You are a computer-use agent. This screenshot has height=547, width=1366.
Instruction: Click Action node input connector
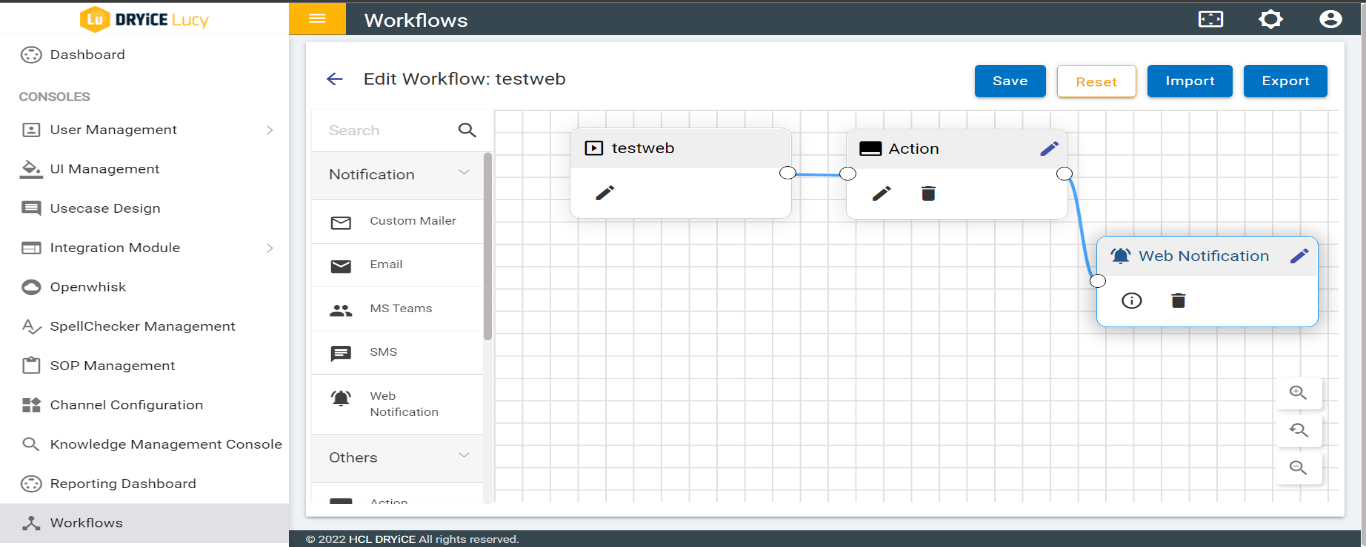[848, 173]
